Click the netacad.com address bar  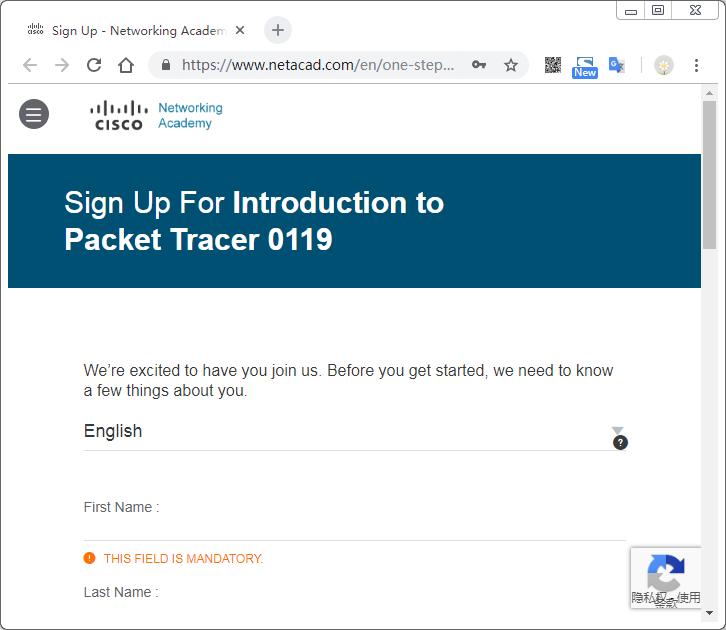coord(318,65)
